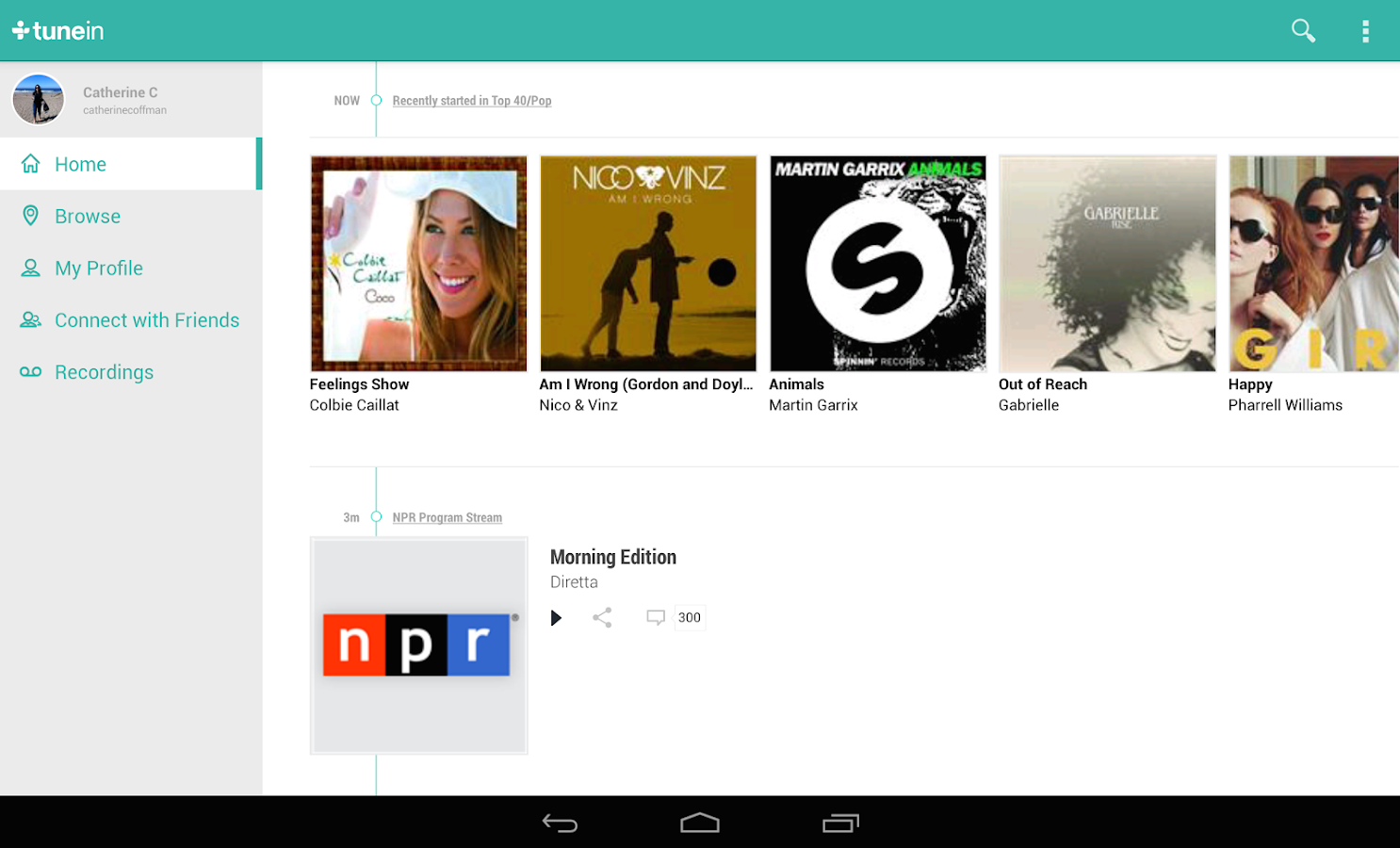Screen dimensions: 1400x848
Task: Click the Home house icon
Action: coord(31,164)
